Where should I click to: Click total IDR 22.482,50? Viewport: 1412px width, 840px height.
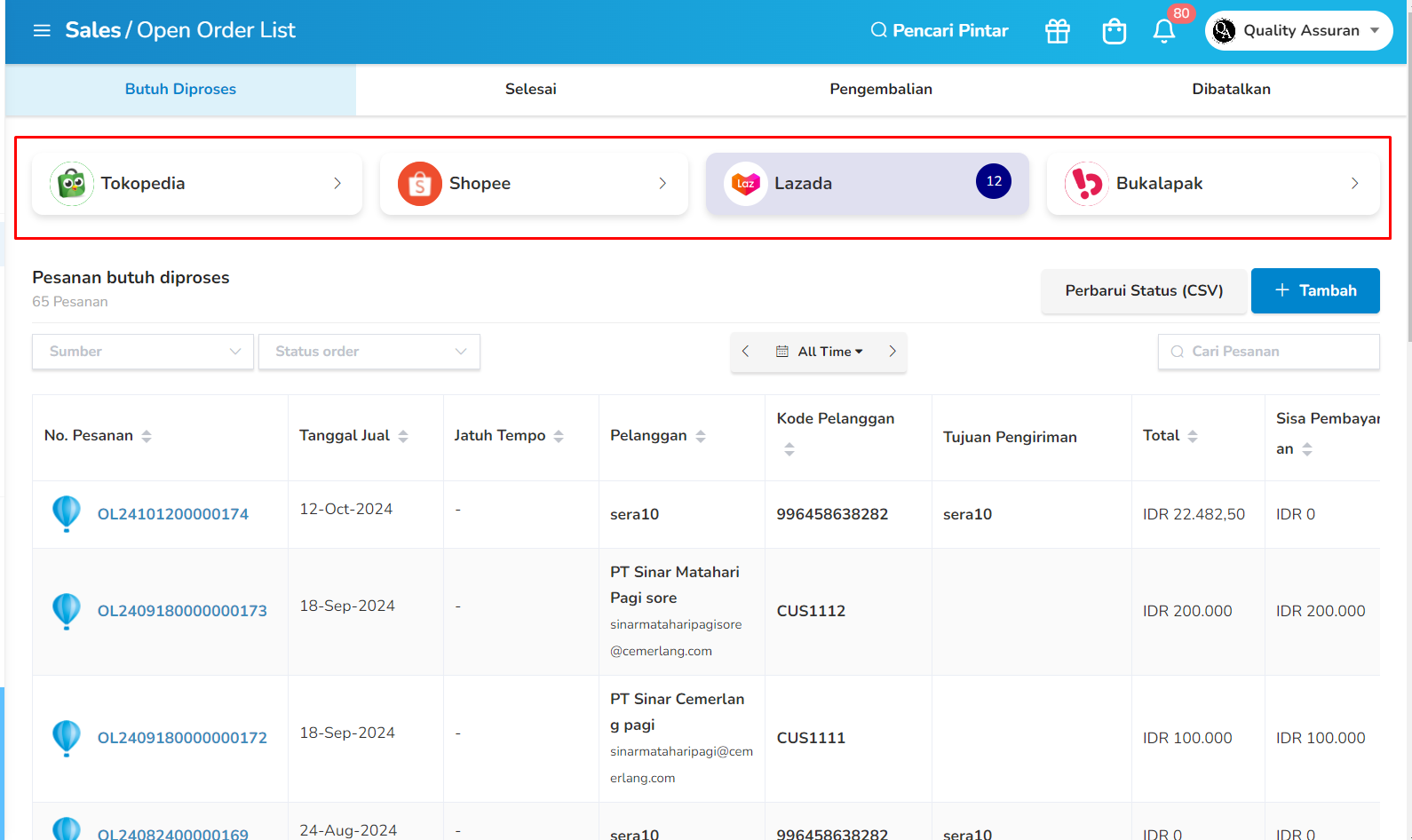pos(1194,514)
